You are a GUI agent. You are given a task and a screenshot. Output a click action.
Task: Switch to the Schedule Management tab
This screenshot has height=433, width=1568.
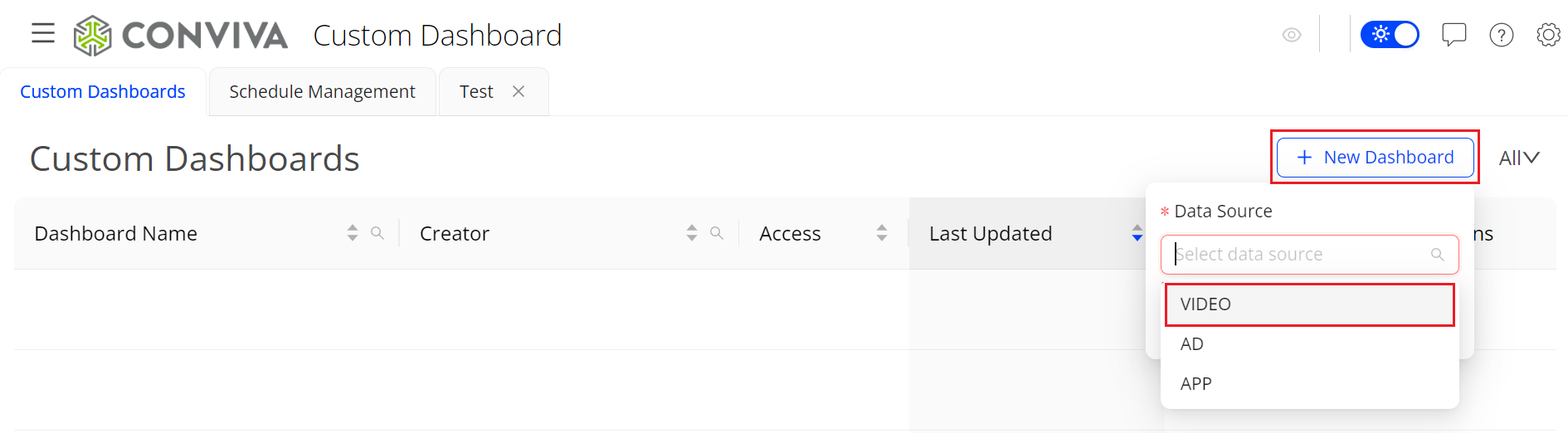click(322, 92)
